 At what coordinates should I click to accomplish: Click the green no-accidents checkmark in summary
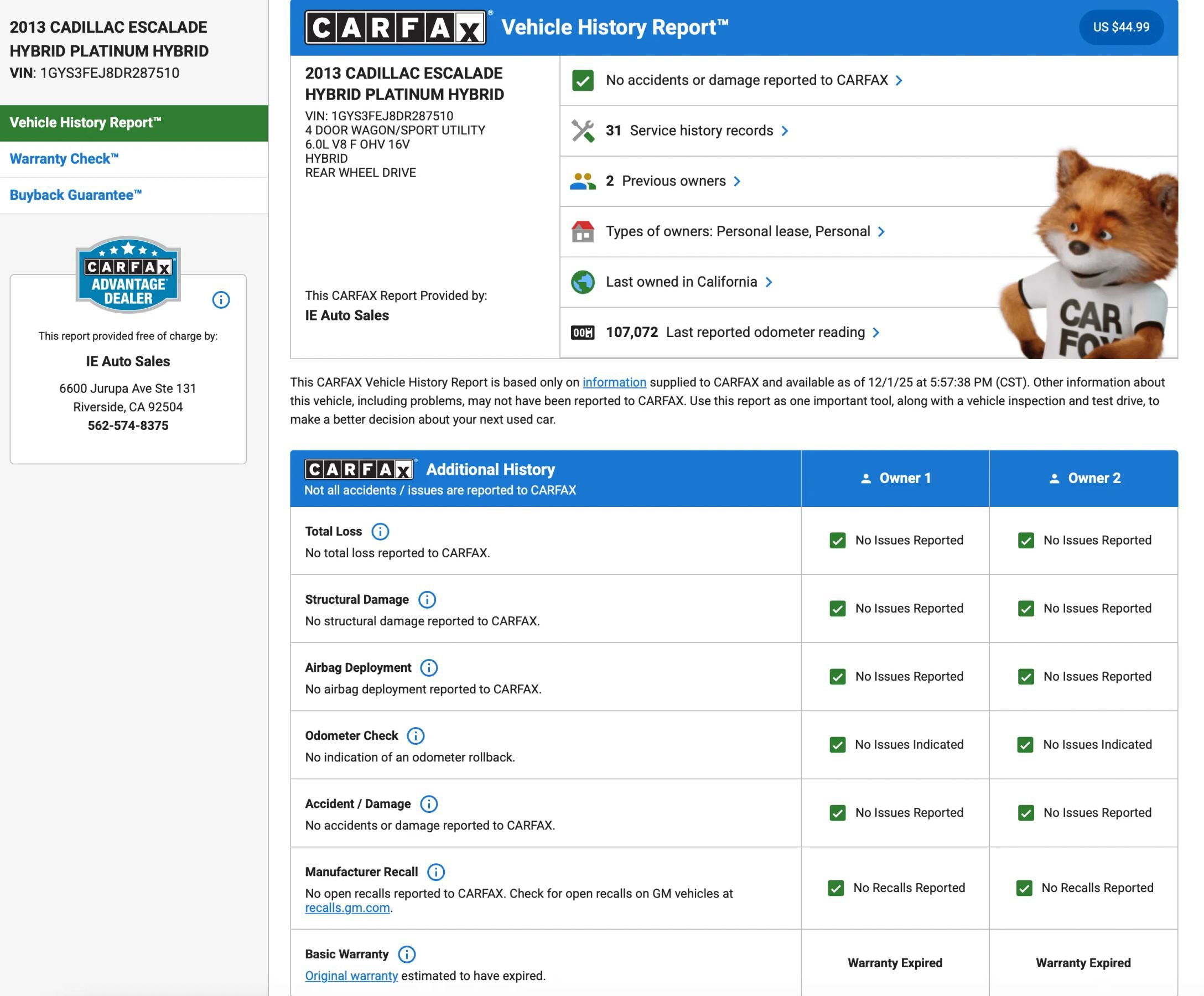tap(583, 80)
